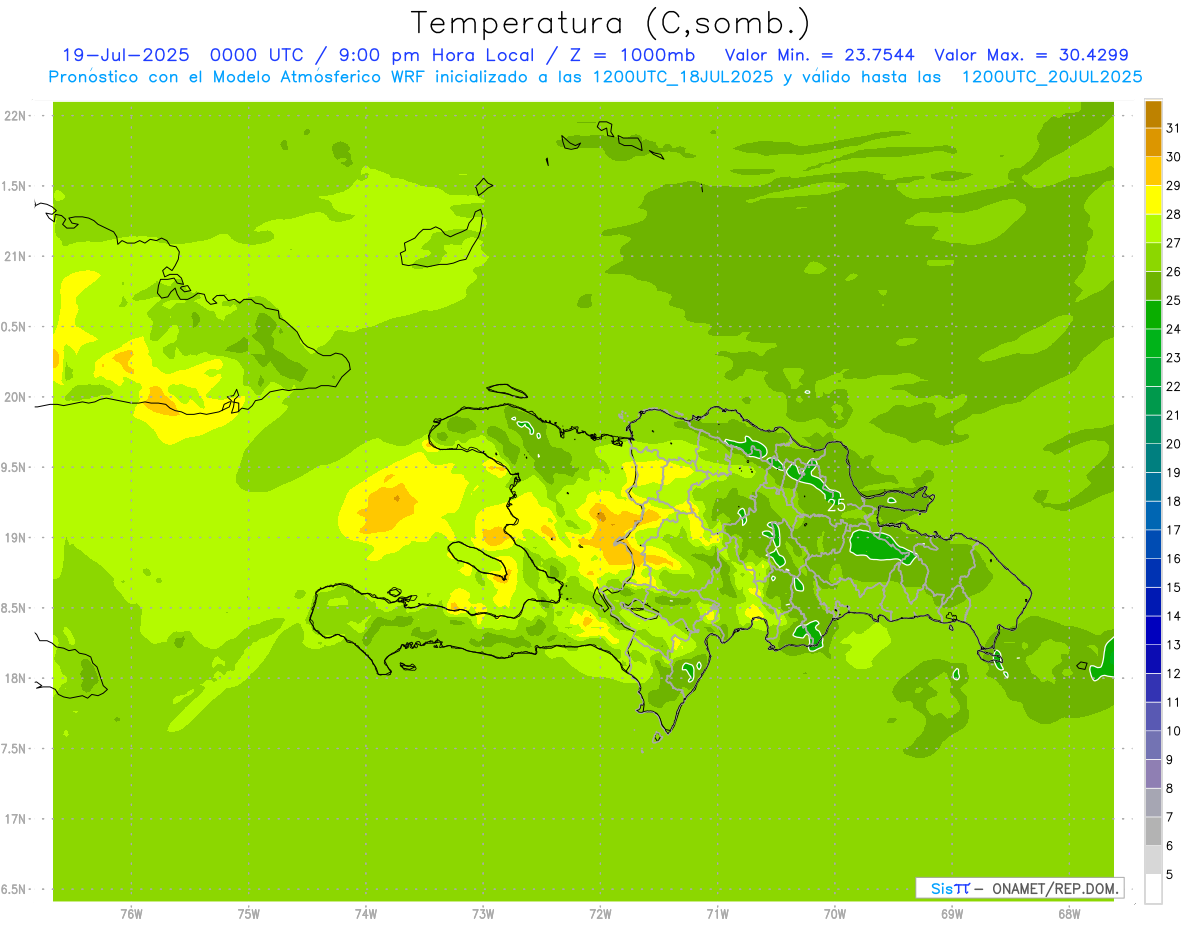
Task: Click the "17N" latitude label
Action: pyautogui.click(x=15, y=819)
